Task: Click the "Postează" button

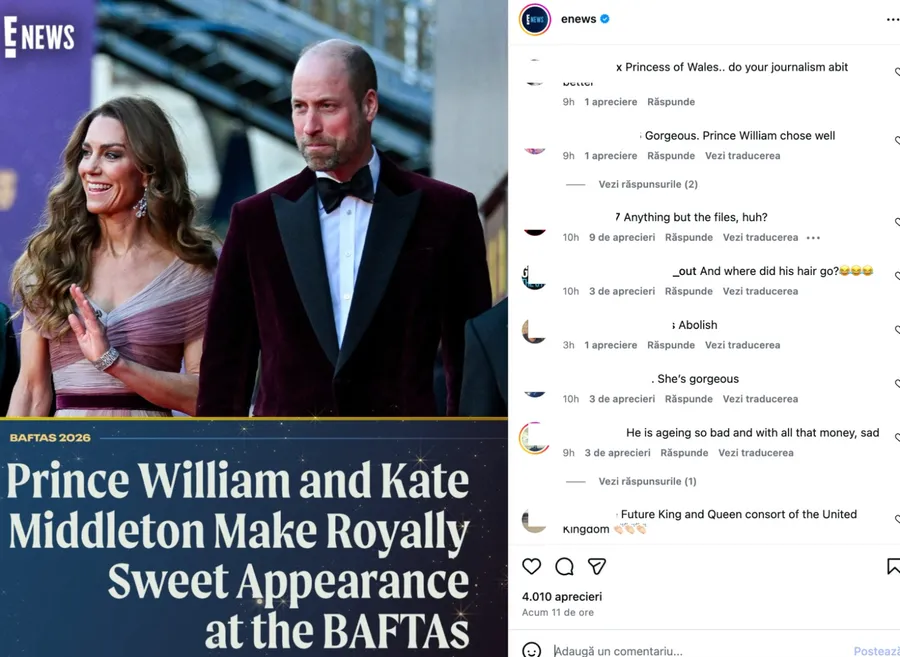Action: 876,651
